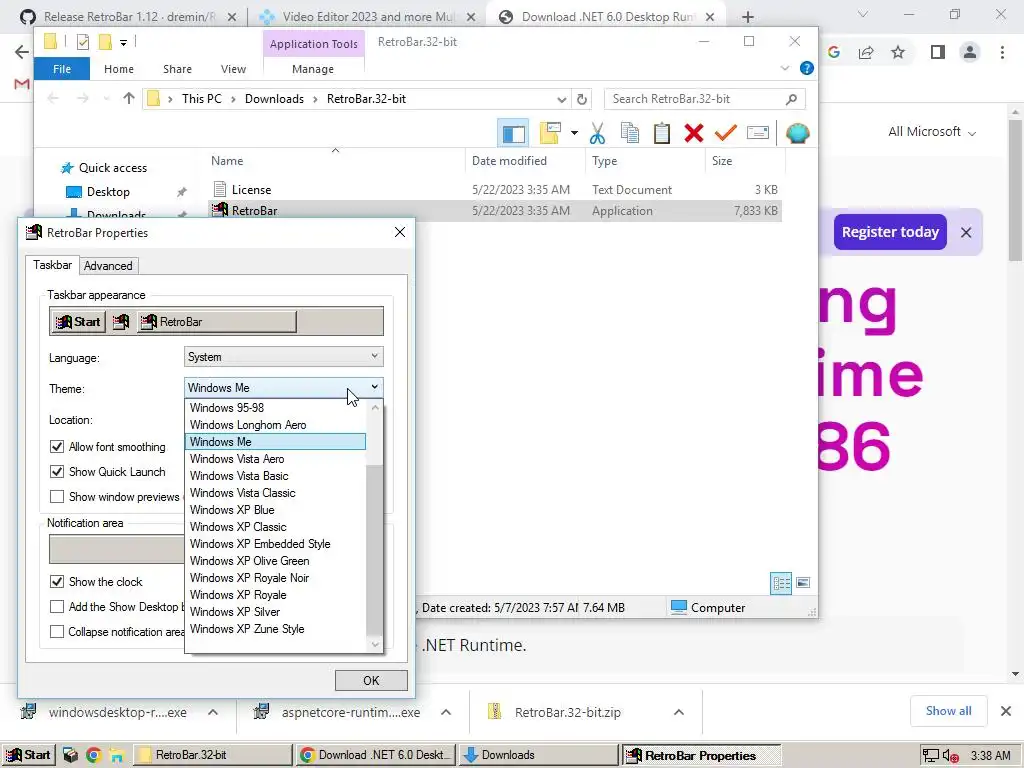
Task: Expand the Explorer ribbon chevron
Action: (784, 69)
